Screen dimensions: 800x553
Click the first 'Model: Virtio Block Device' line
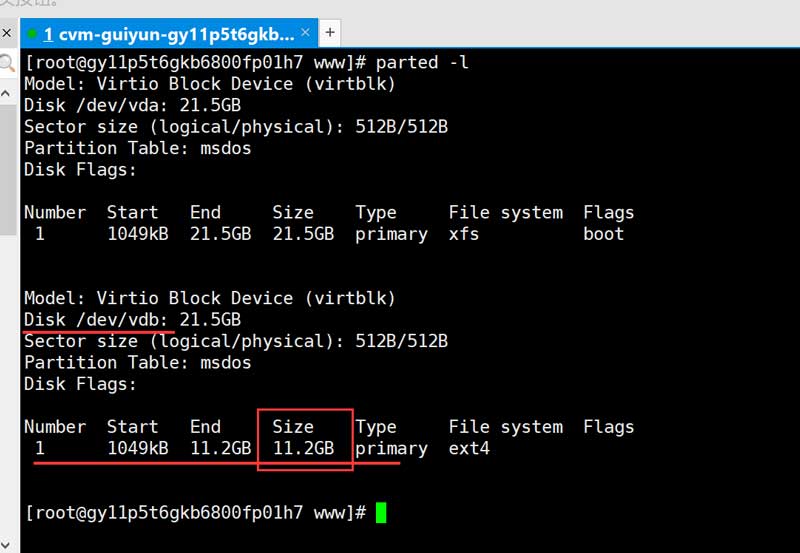pos(210,84)
